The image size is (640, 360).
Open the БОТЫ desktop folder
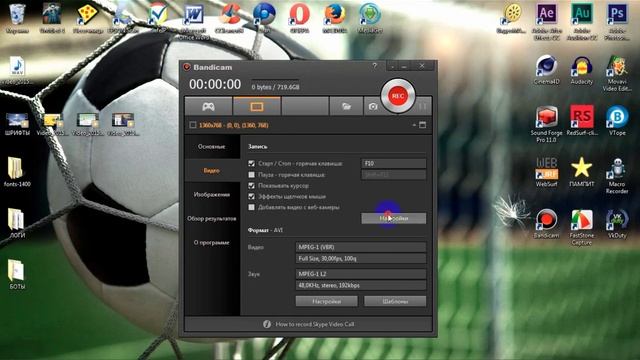click(x=17, y=275)
